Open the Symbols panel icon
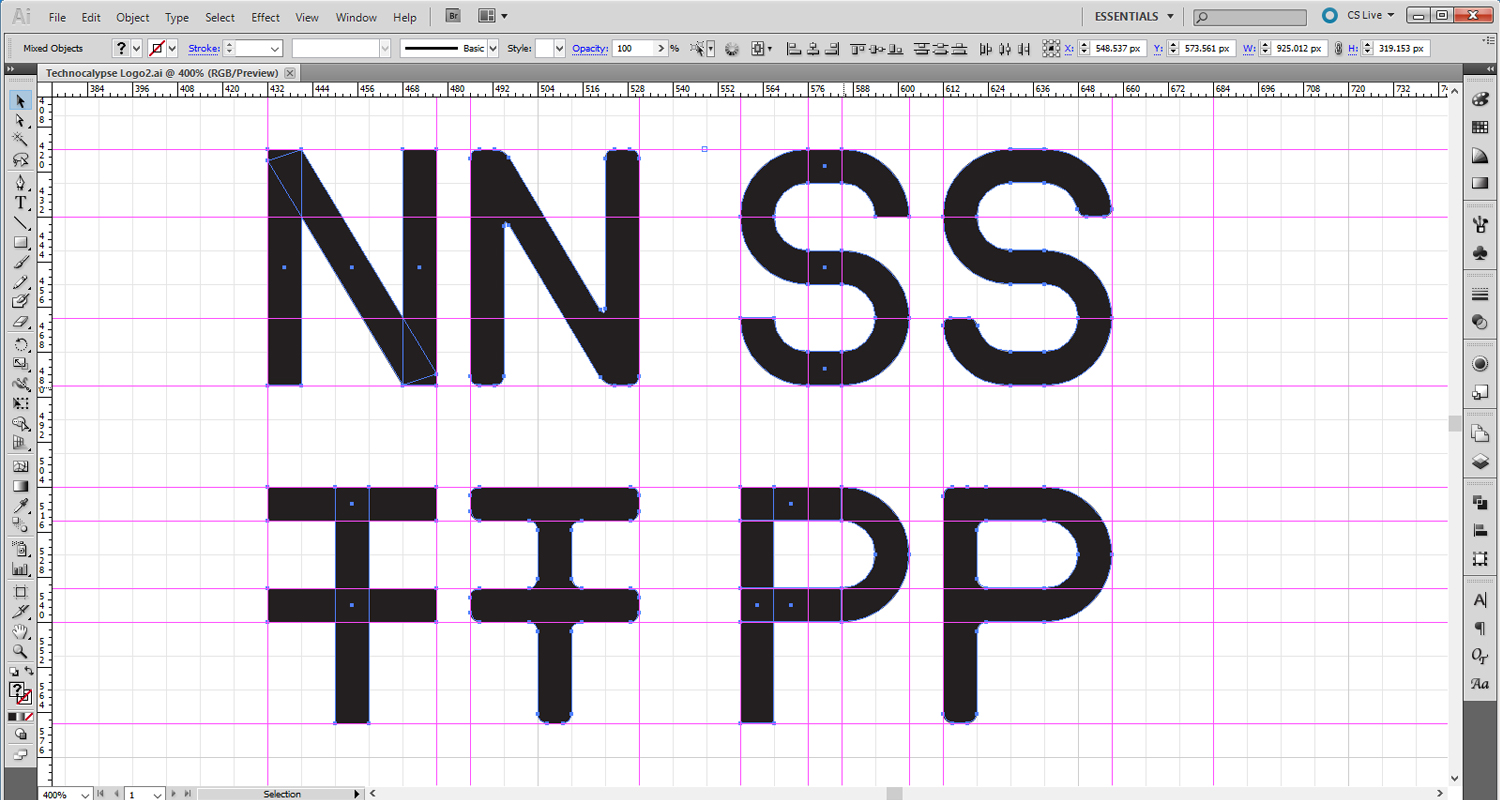1500x800 pixels. click(1480, 253)
